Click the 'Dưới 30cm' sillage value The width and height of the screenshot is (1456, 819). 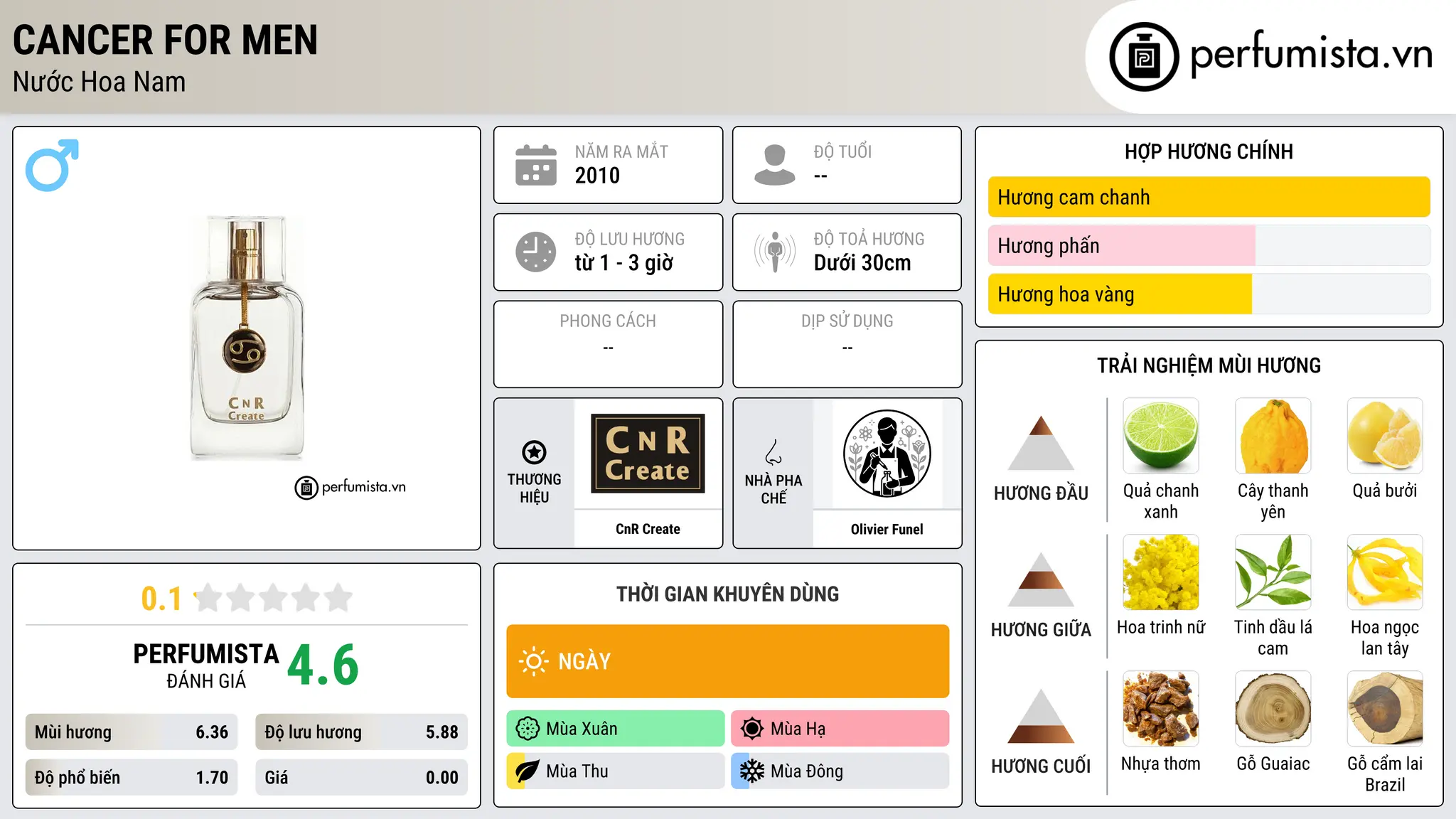click(x=862, y=263)
